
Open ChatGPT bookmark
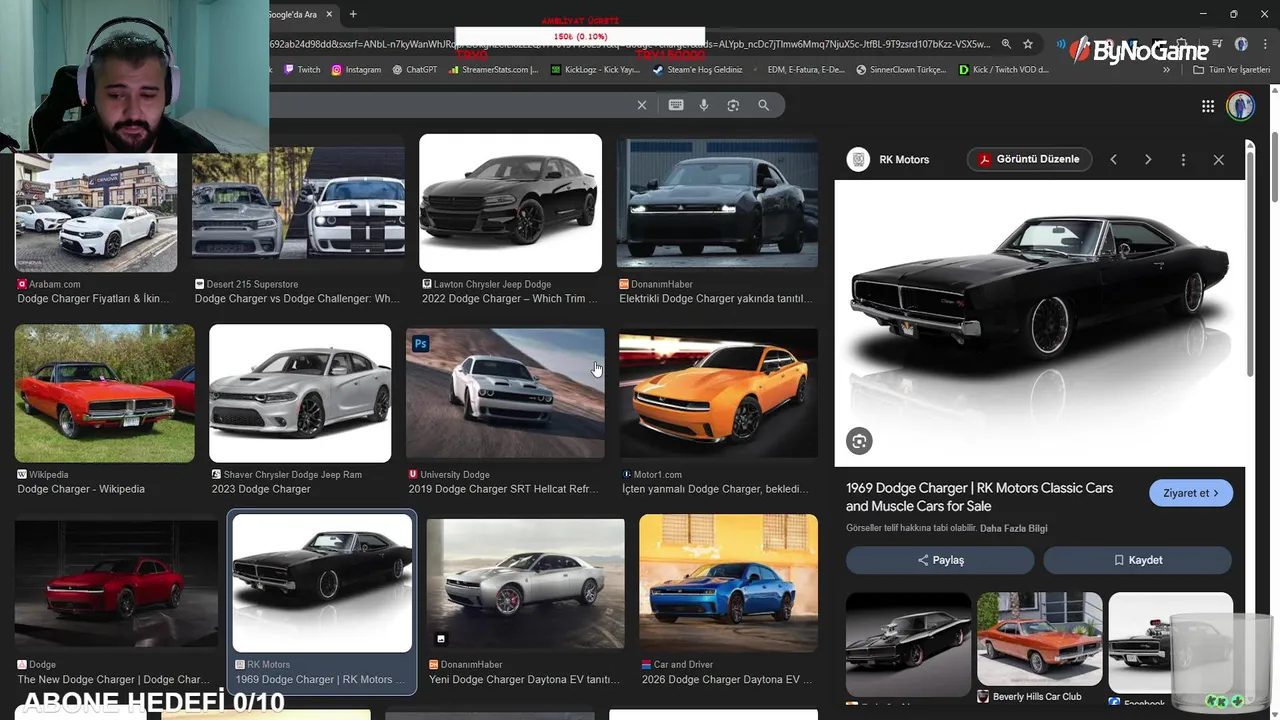[x=415, y=70]
